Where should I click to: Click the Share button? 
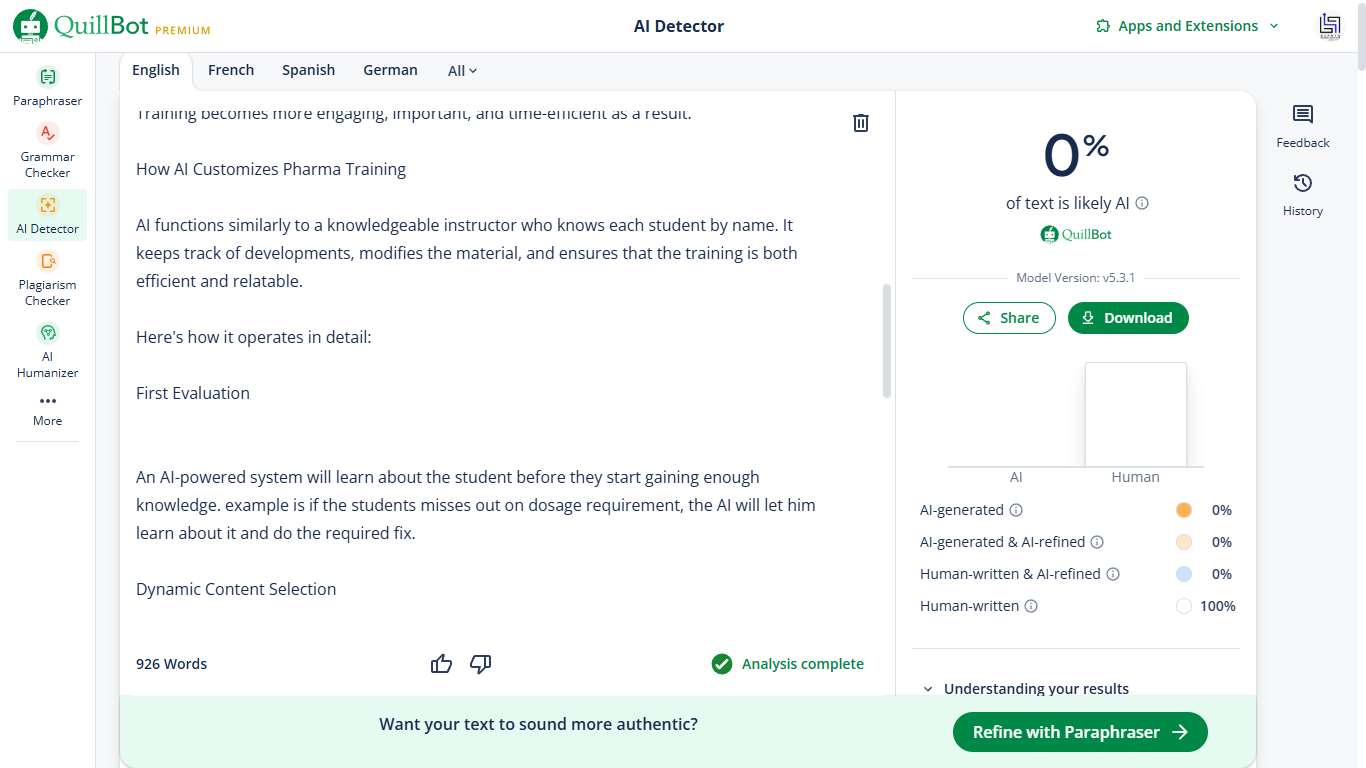point(1009,318)
